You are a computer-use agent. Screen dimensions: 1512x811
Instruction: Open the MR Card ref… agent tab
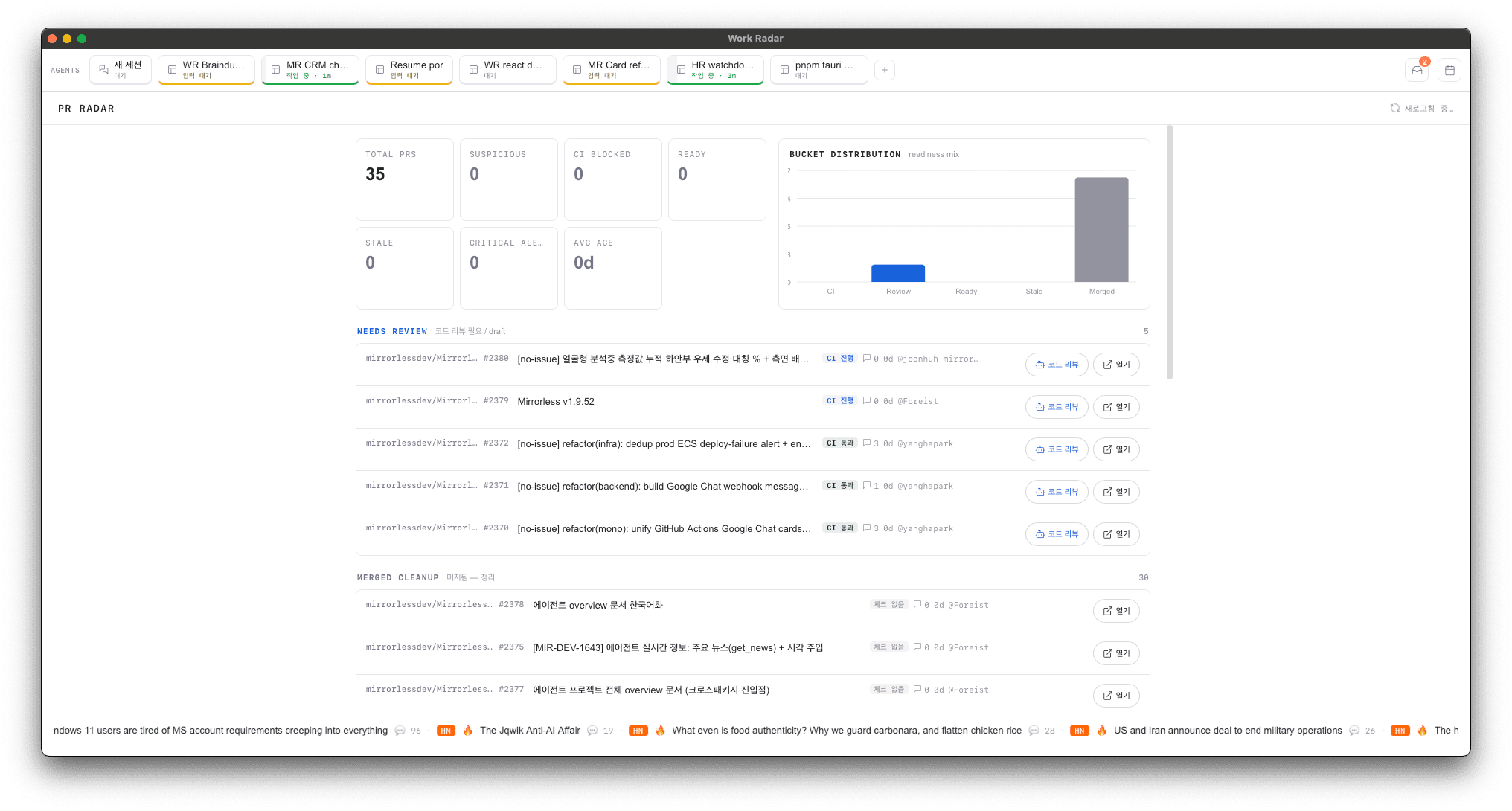pos(612,70)
